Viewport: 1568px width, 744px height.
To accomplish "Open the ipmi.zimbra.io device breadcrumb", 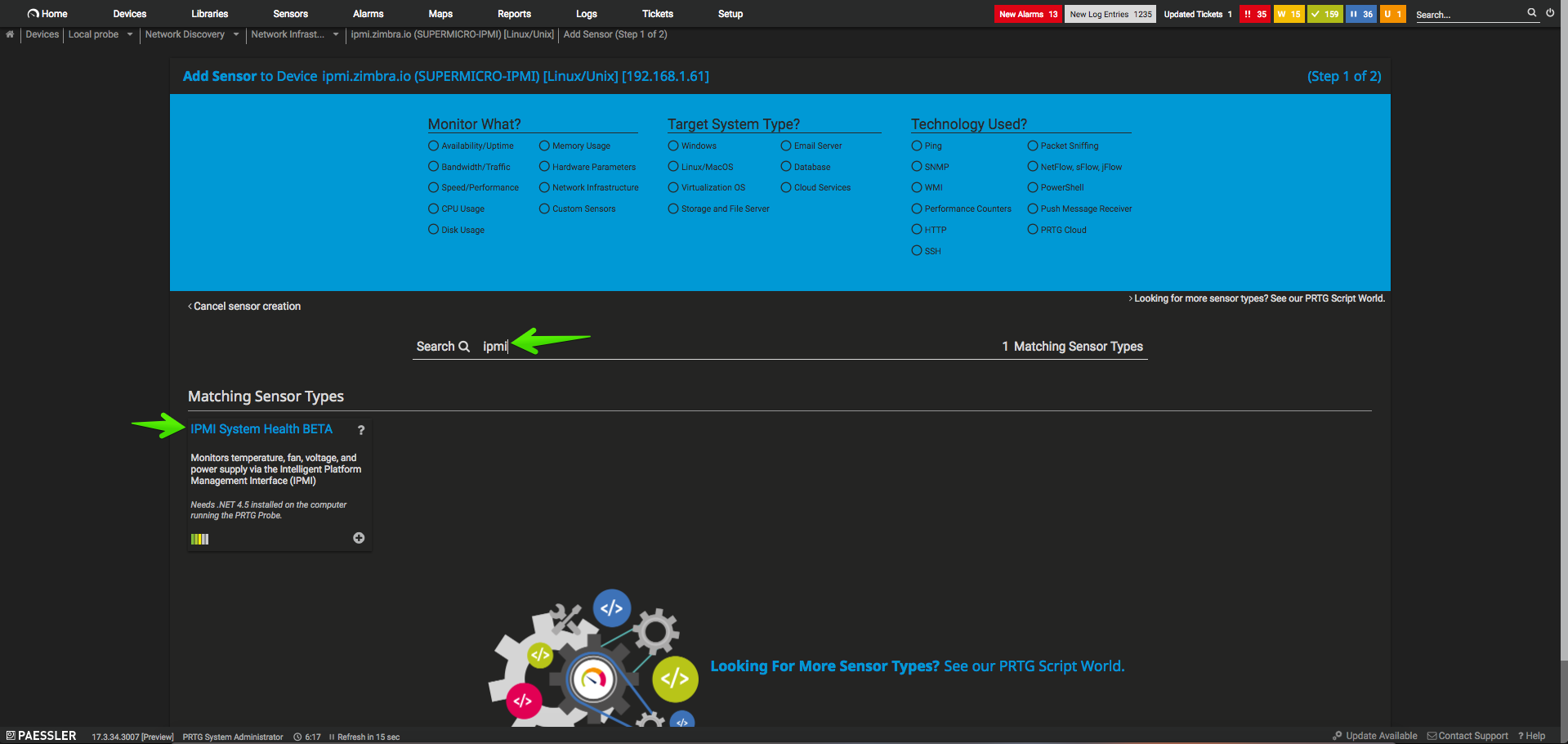I will click(453, 34).
